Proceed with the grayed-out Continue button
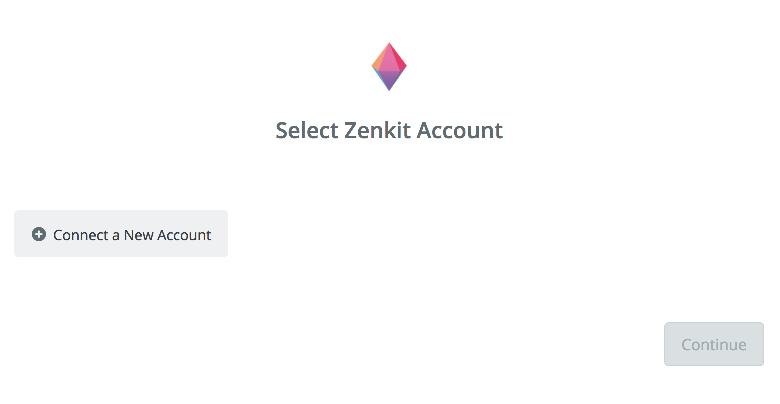780x404 pixels. pos(714,344)
